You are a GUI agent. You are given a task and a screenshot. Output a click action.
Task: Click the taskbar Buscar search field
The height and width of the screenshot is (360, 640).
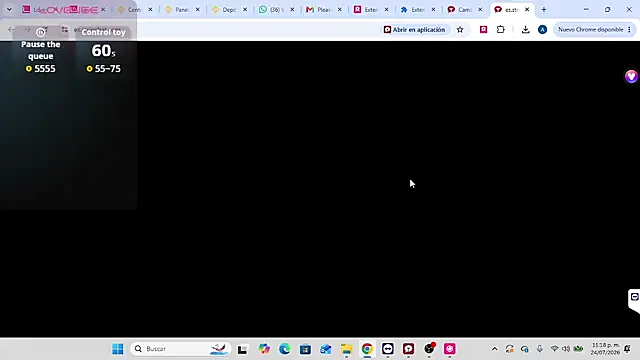click(x=180, y=349)
